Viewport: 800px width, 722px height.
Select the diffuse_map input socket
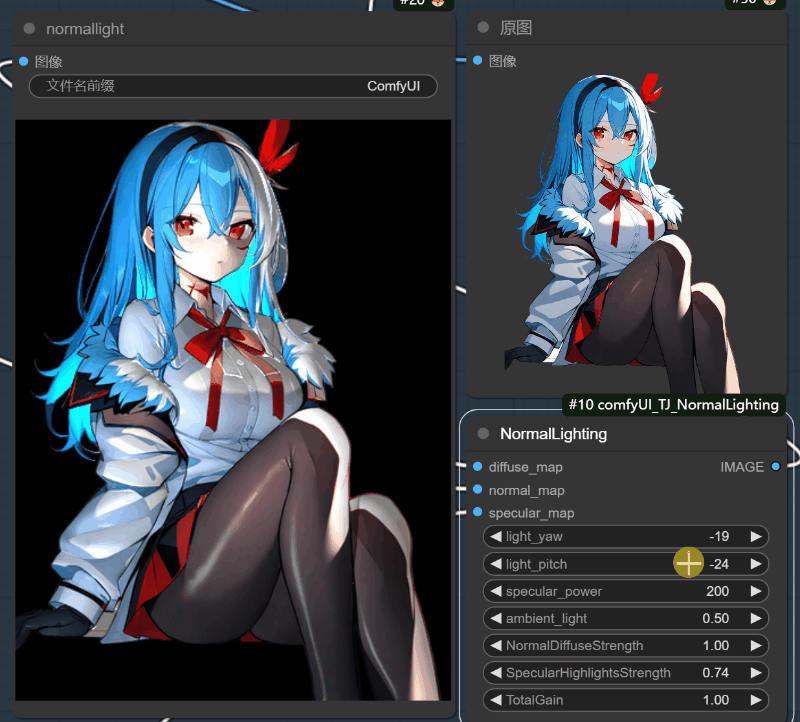pos(478,466)
